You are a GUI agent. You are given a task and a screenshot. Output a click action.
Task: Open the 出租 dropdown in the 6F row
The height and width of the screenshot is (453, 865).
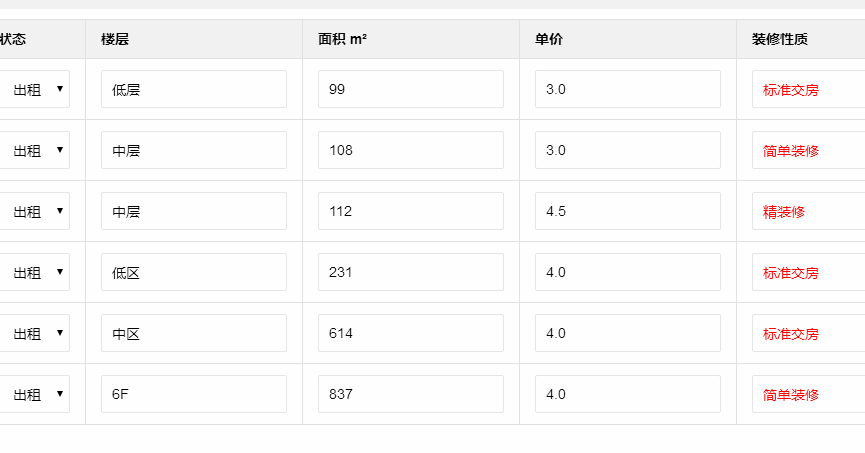pos(35,394)
